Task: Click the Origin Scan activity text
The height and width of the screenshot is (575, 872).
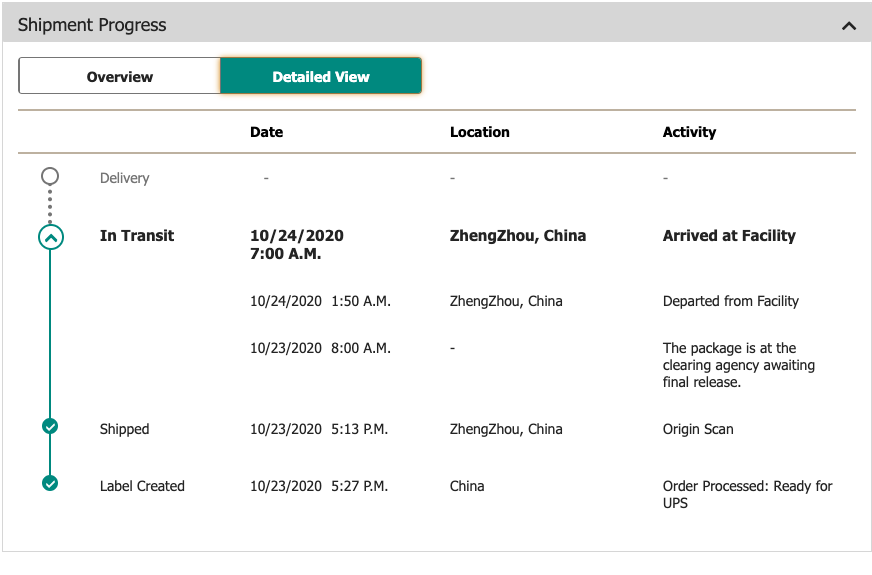Action: [698, 429]
